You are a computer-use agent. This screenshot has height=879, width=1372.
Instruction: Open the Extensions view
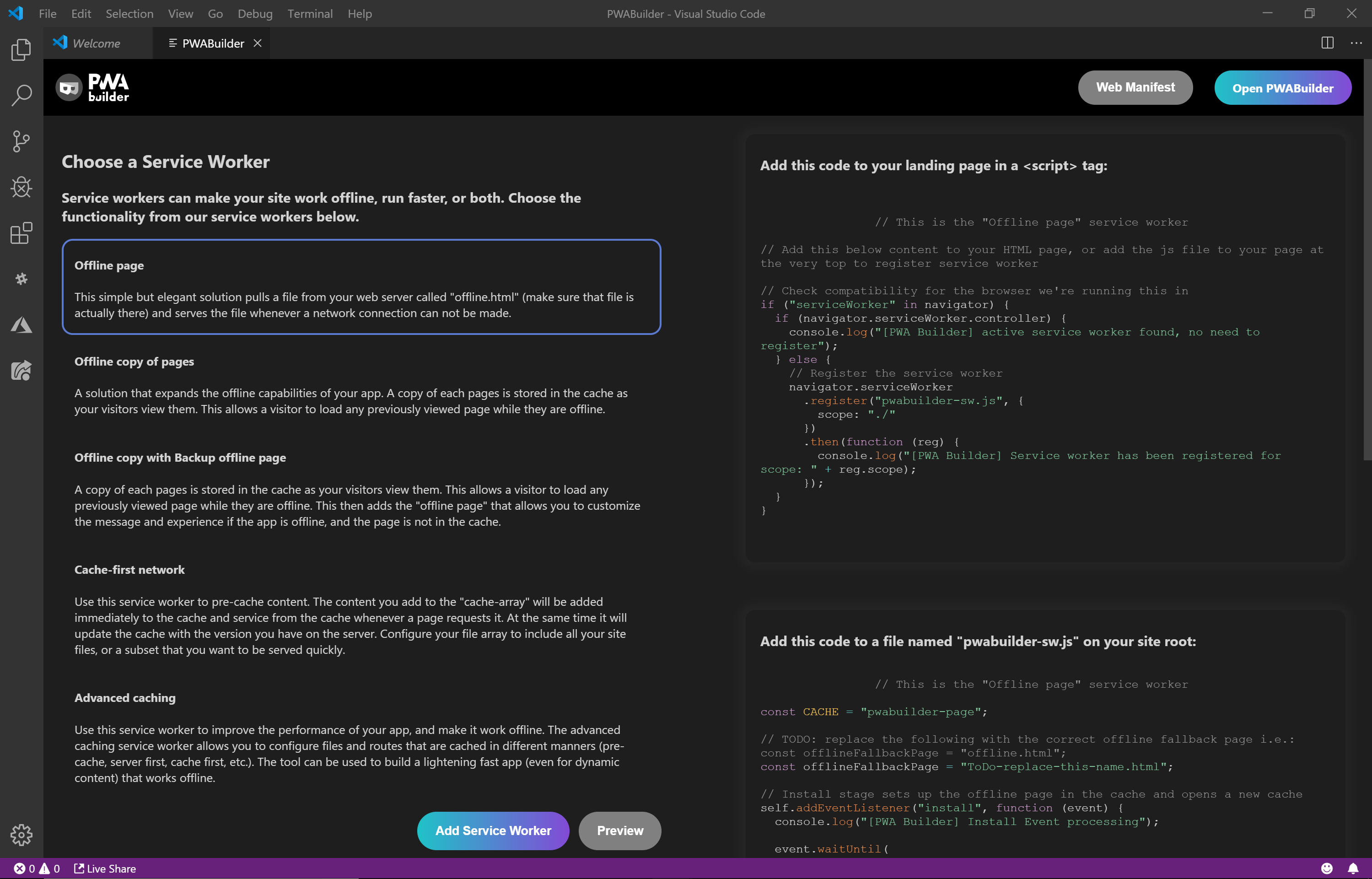(x=21, y=233)
